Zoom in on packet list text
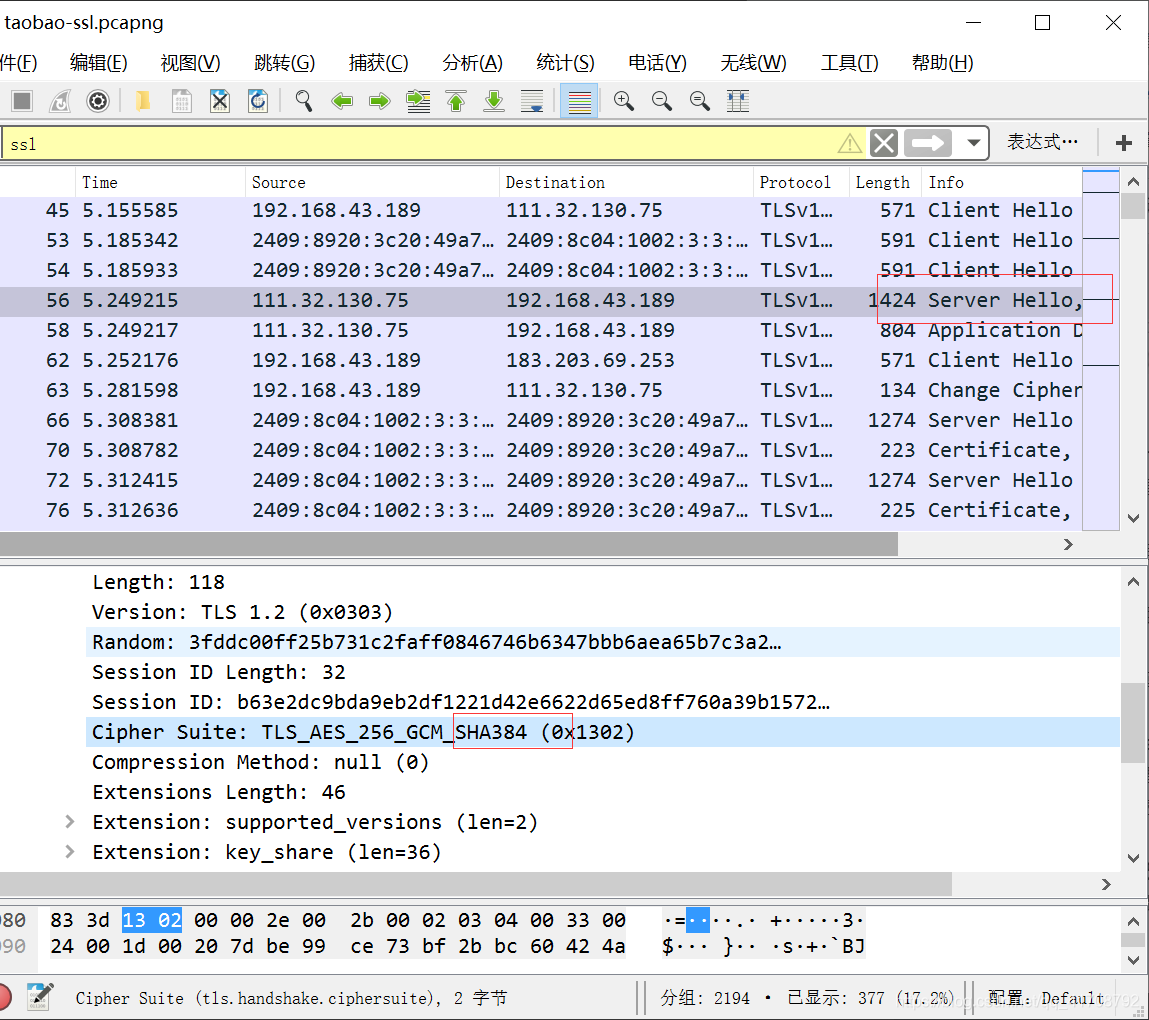This screenshot has width=1149, height=1020. tap(624, 100)
